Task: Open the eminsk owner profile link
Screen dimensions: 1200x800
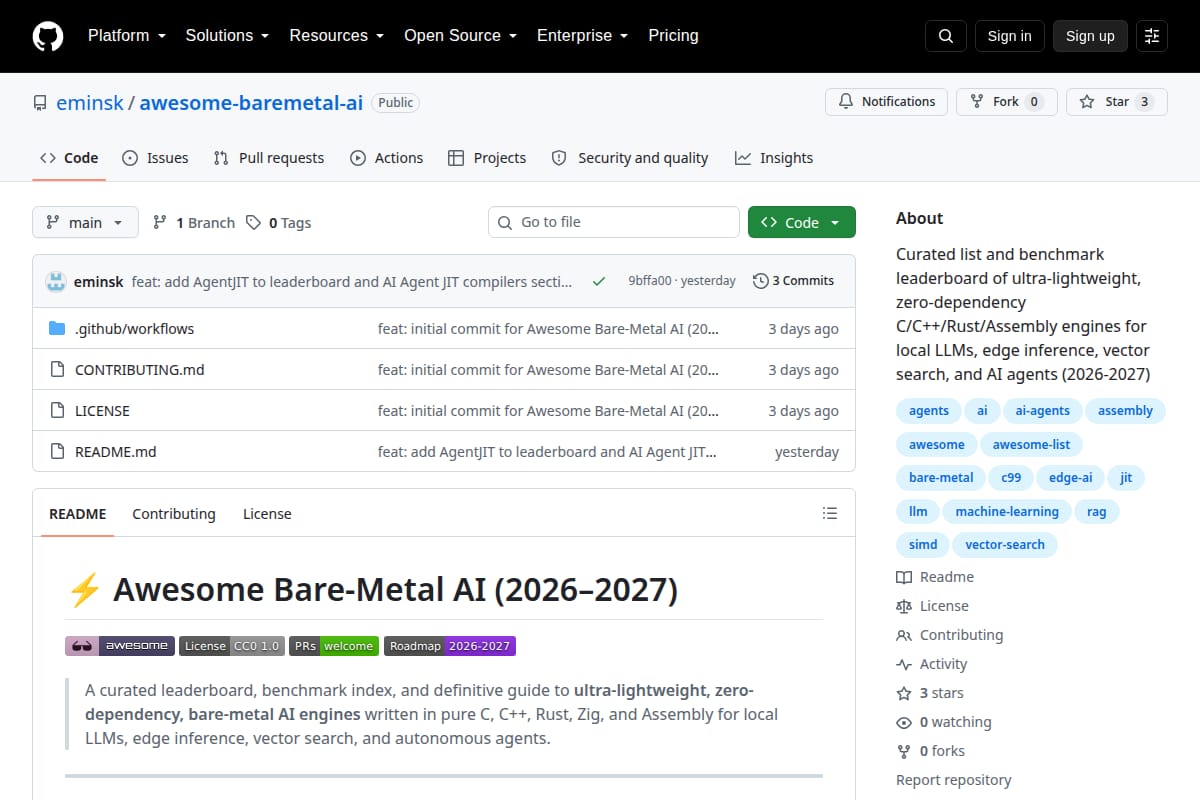Action: point(90,102)
